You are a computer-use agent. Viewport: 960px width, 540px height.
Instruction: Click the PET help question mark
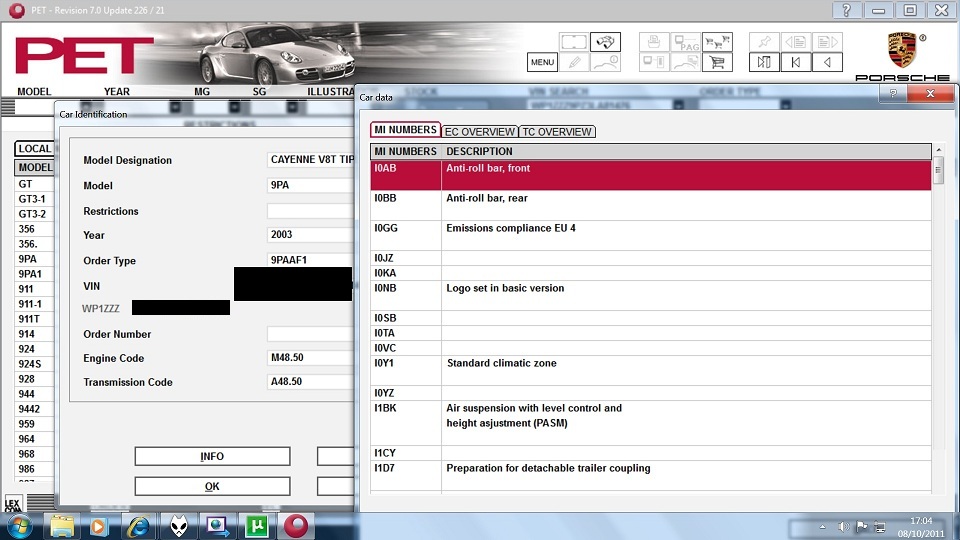click(x=846, y=10)
